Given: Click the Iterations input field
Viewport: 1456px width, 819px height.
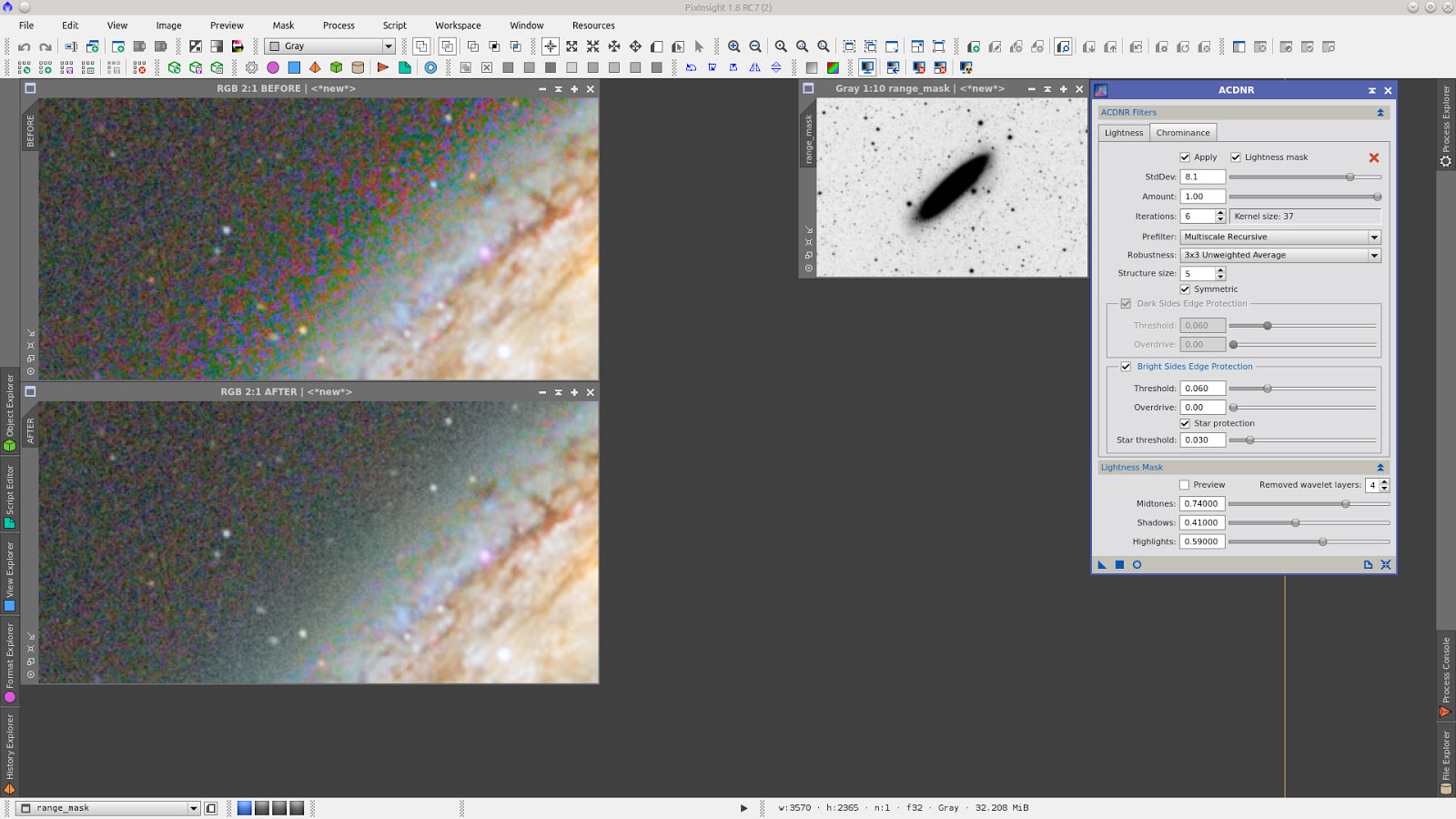Looking at the screenshot, I should (x=1198, y=216).
